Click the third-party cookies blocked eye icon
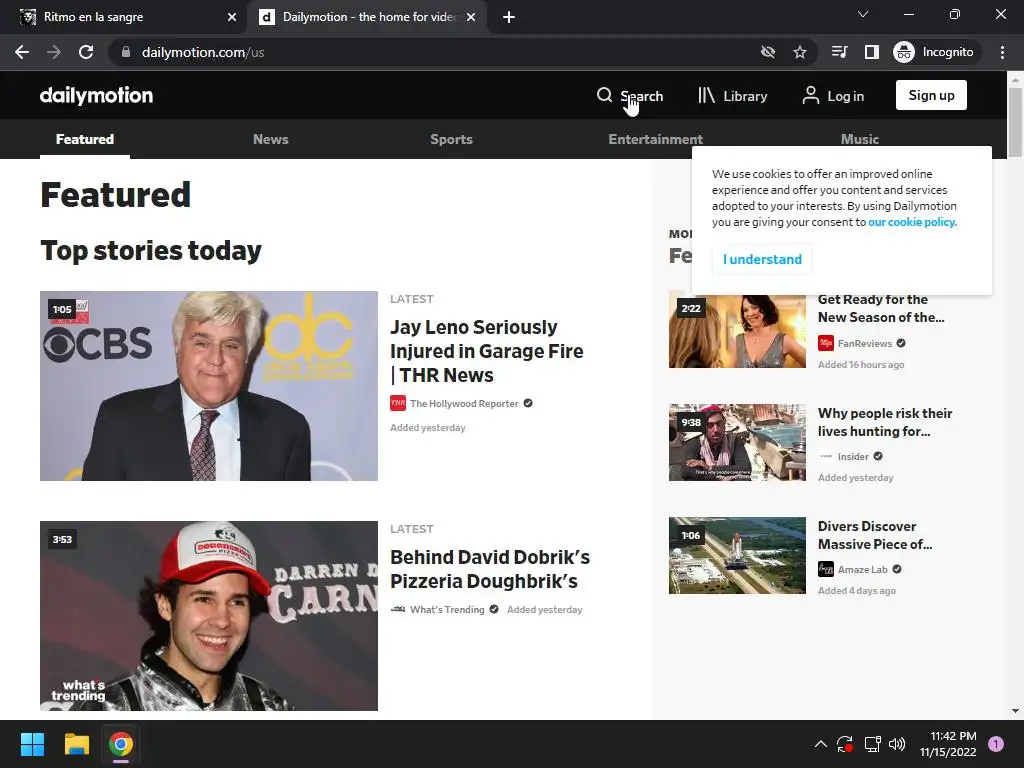The image size is (1024, 768). [768, 52]
